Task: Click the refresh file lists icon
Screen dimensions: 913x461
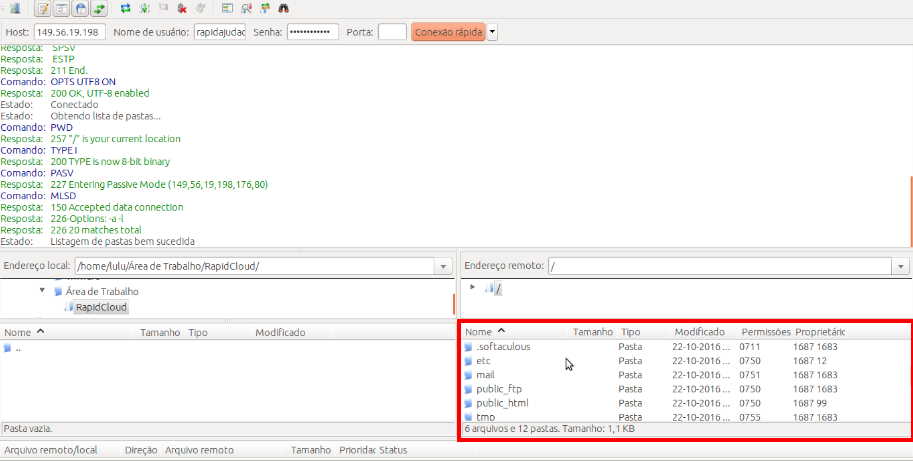Action: pyautogui.click(x=125, y=8)
